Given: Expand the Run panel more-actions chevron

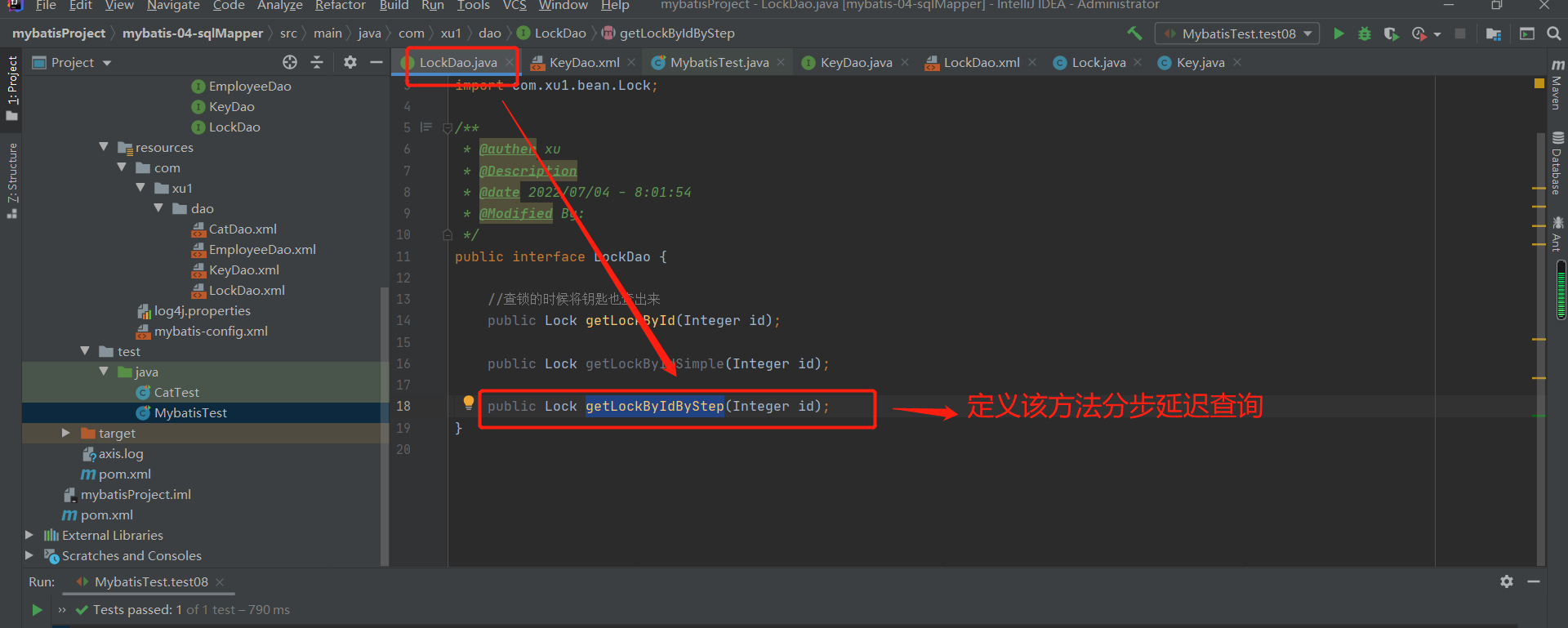Looking at the screenshot, I should pyautogui.click(x=62, y=609).
